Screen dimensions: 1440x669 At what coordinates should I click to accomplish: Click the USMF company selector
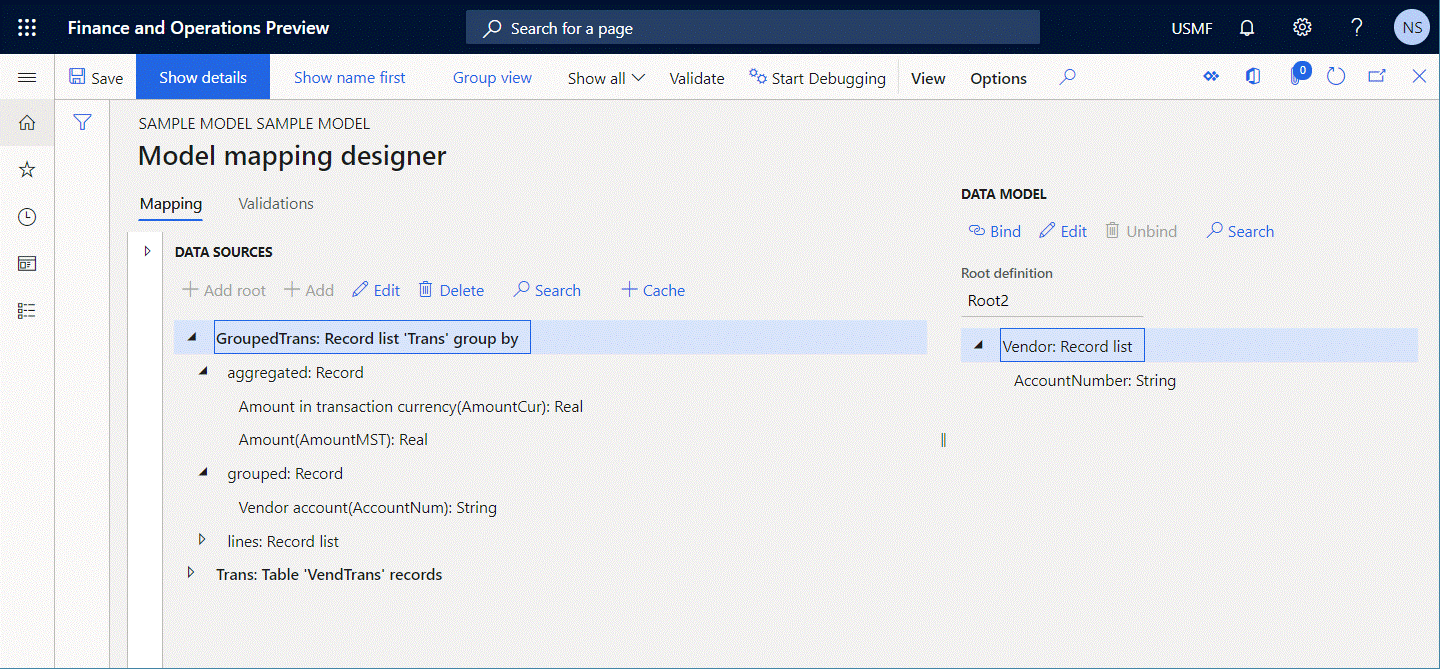click(1192, 28)
